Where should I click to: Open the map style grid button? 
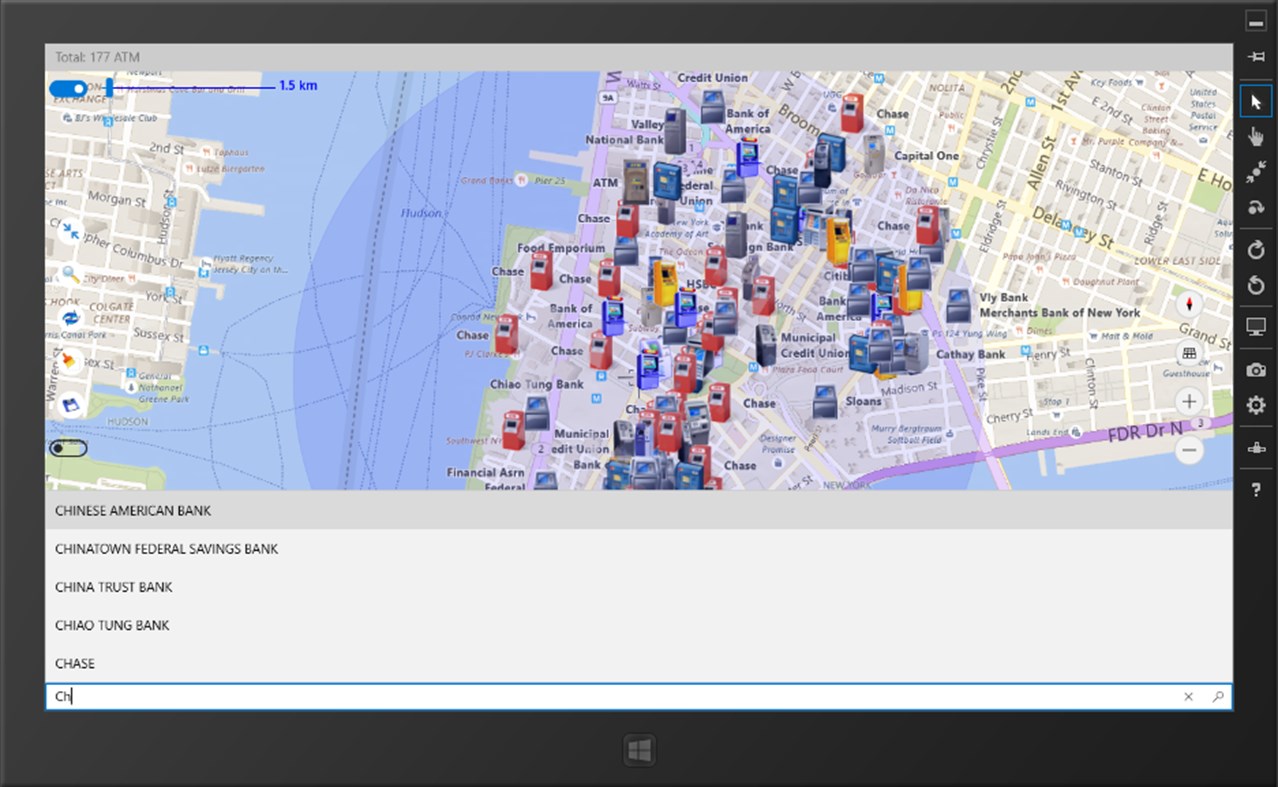tap(1189, 353)
